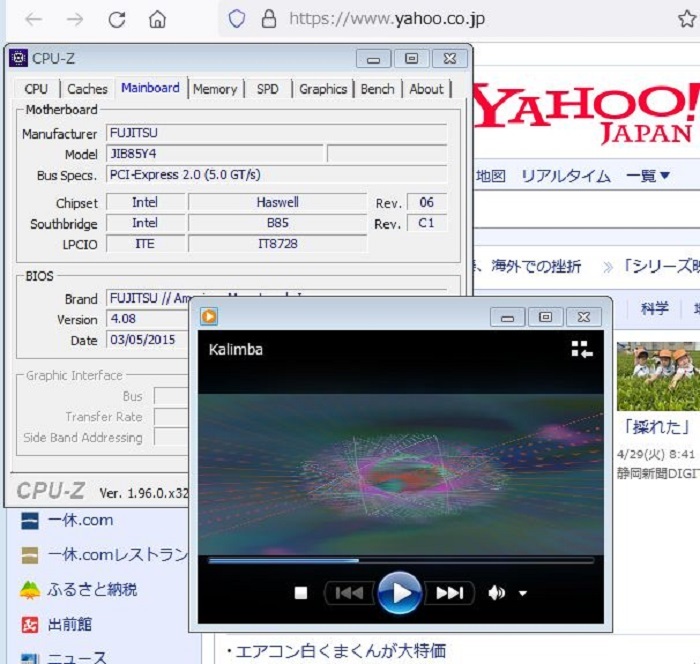Select the Mainboard tab in CPU-Z

coord(150,88)
